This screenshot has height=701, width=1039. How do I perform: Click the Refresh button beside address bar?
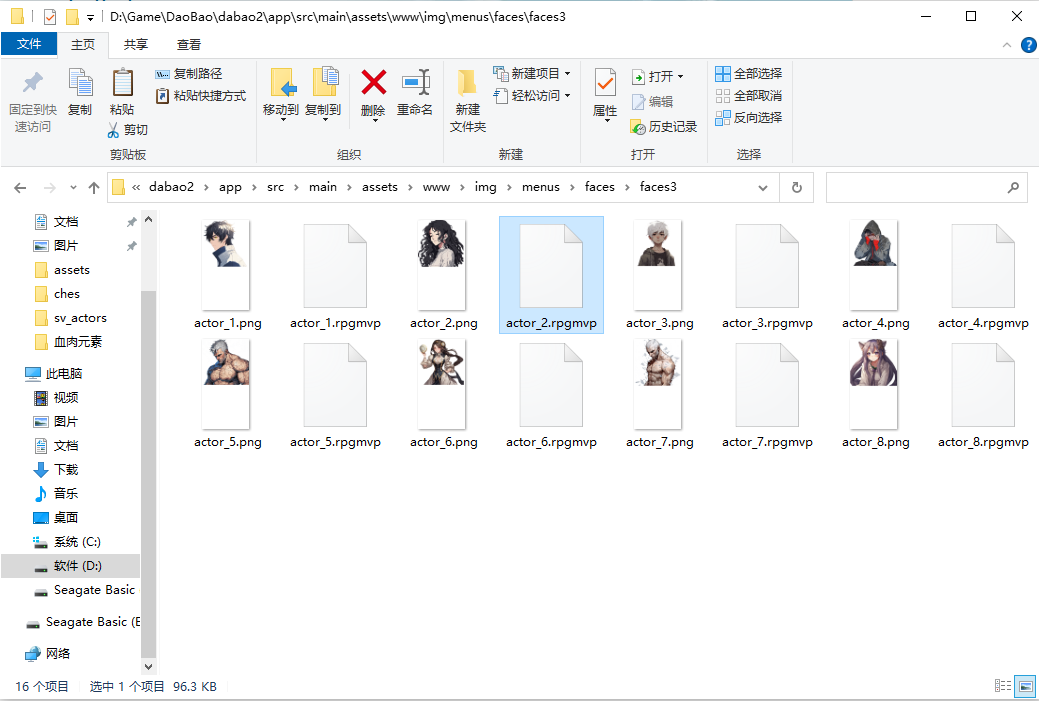(796, 188)
